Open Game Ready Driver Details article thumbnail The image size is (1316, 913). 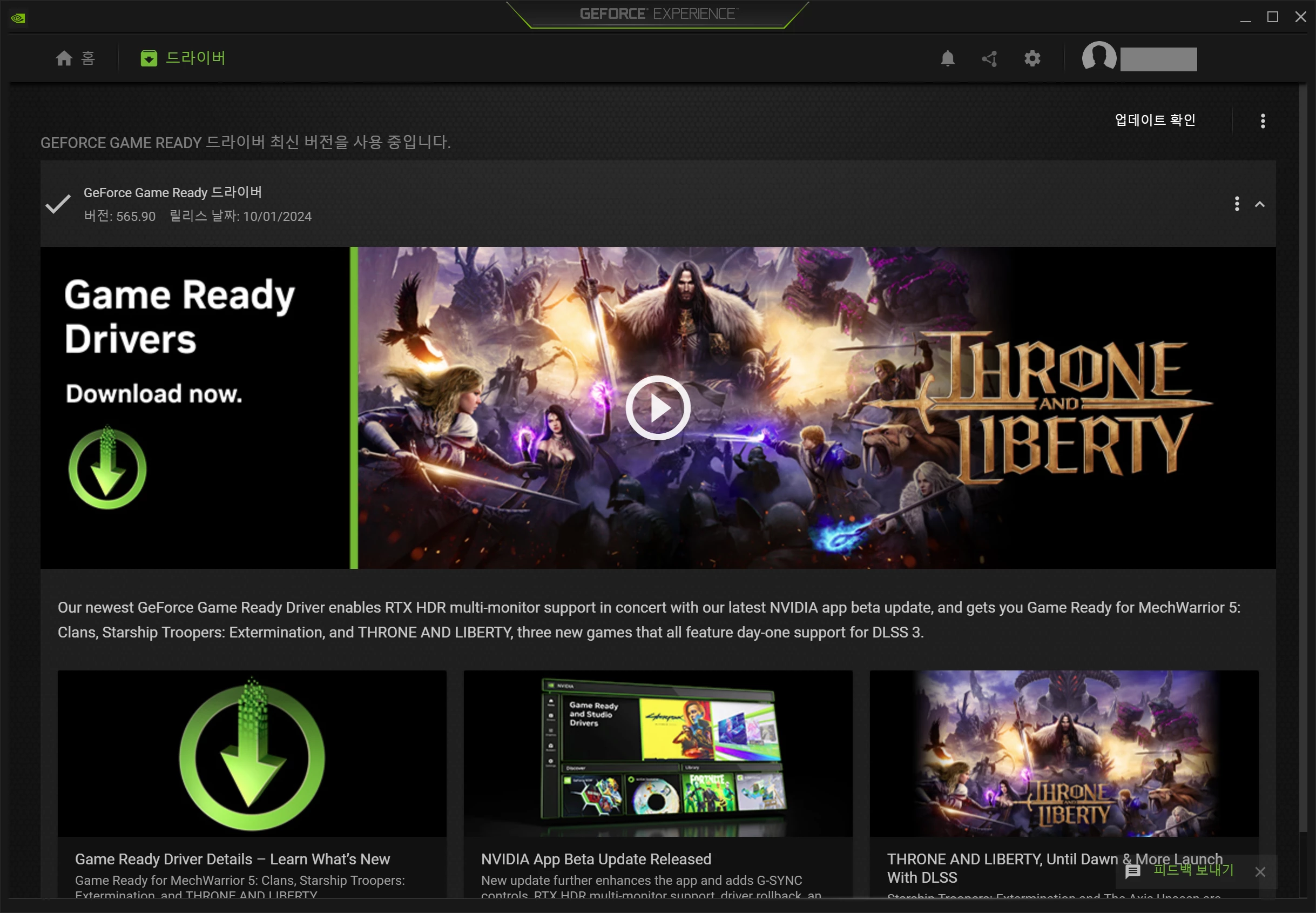pos(252,753)
